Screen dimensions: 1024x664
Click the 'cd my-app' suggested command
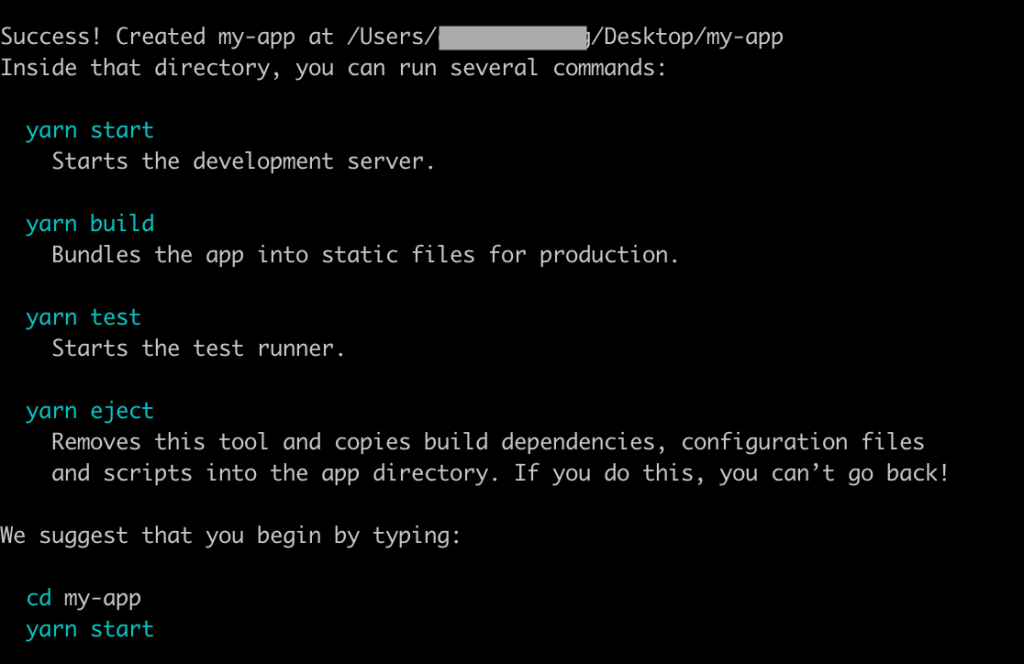pyautogui.click(x=84, y=598)
